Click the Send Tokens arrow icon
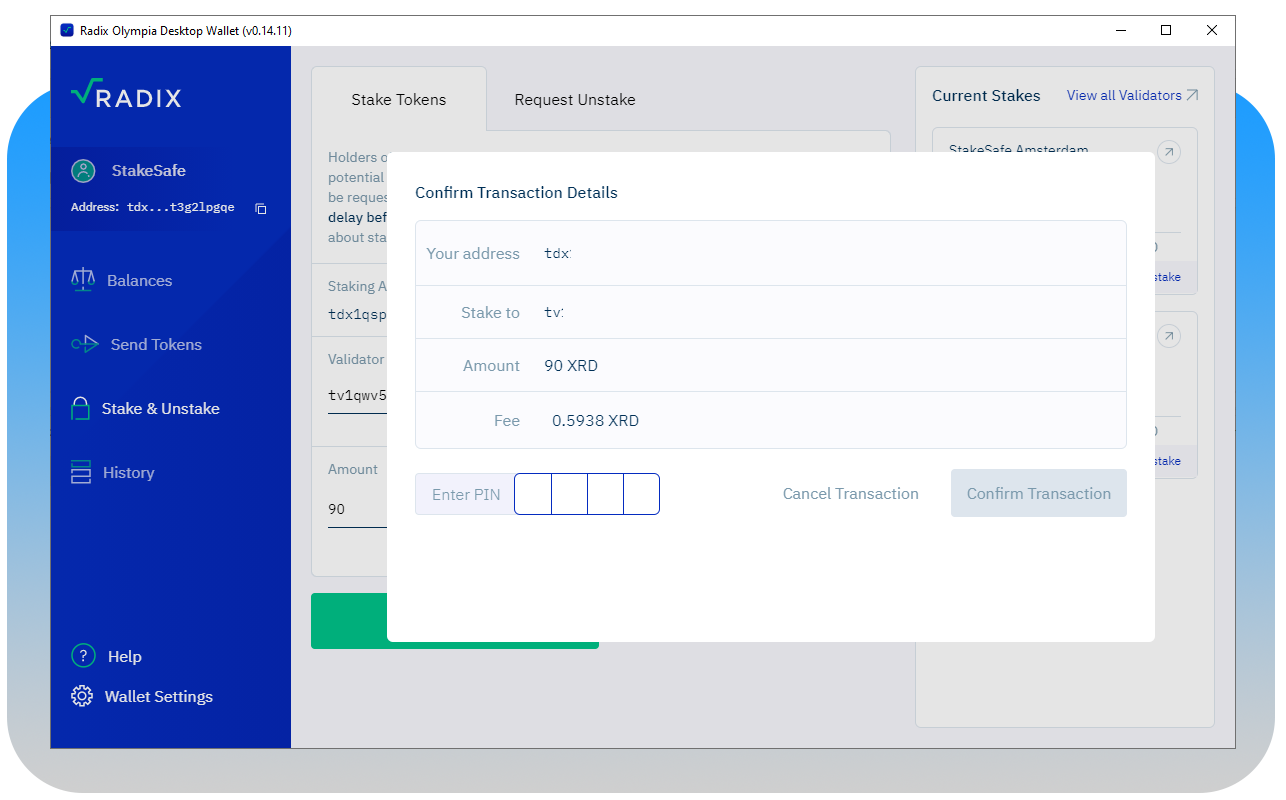The height and width of the screenshot is (800, 1286). 85,344
